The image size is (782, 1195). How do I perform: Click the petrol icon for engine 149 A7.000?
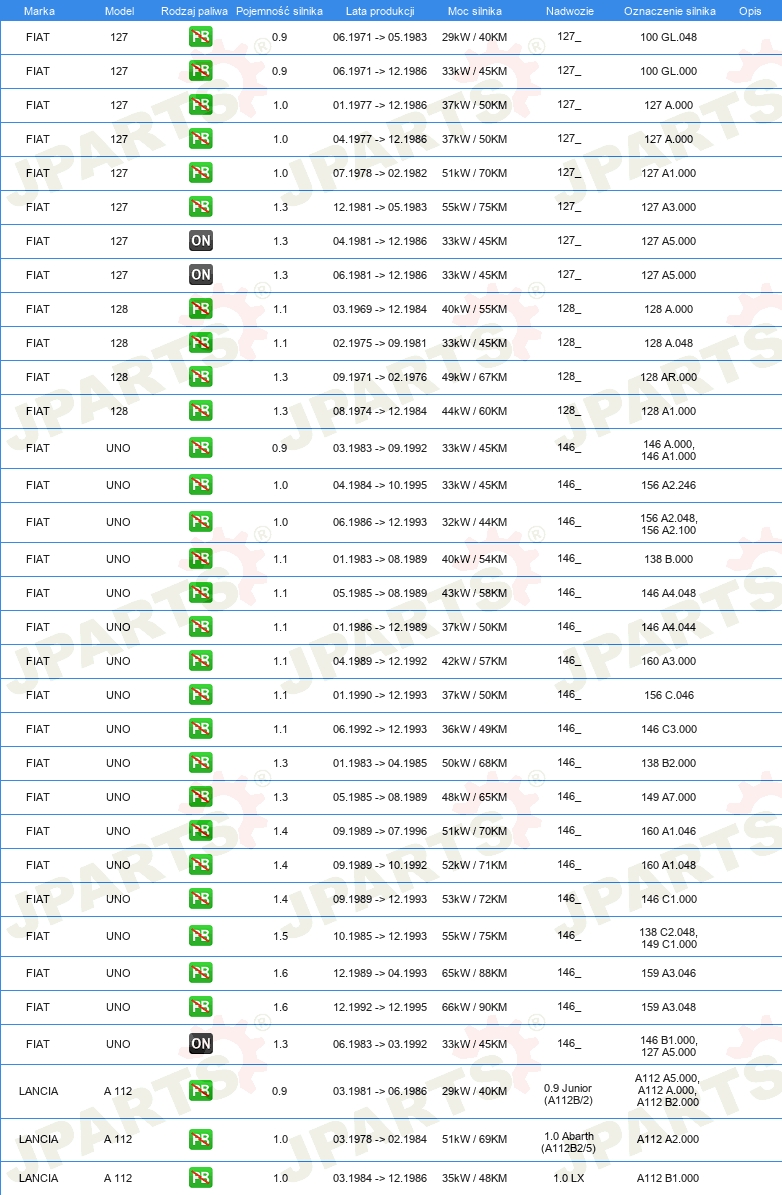200,796
